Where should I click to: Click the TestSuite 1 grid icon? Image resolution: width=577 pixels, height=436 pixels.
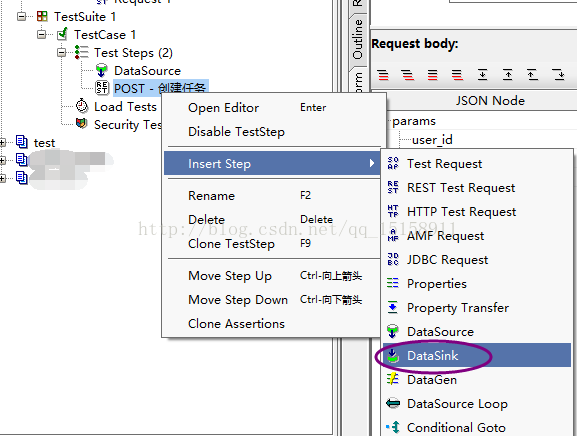[x=42, y=16]
